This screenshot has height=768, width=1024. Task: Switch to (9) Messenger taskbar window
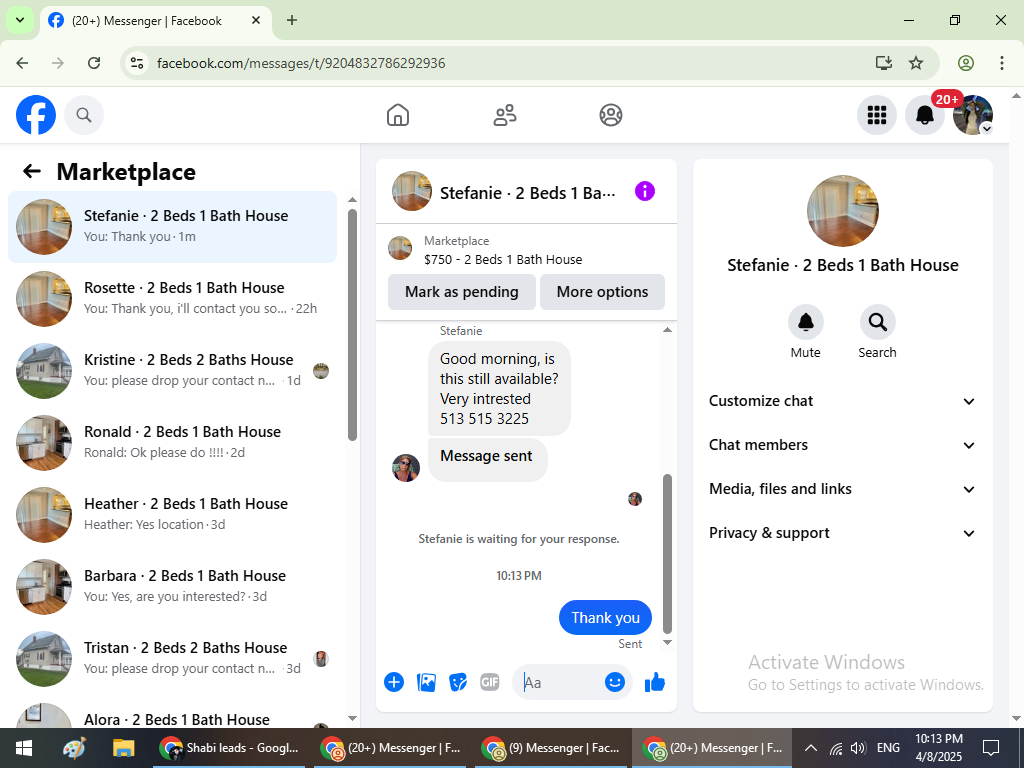click(551, 748)
